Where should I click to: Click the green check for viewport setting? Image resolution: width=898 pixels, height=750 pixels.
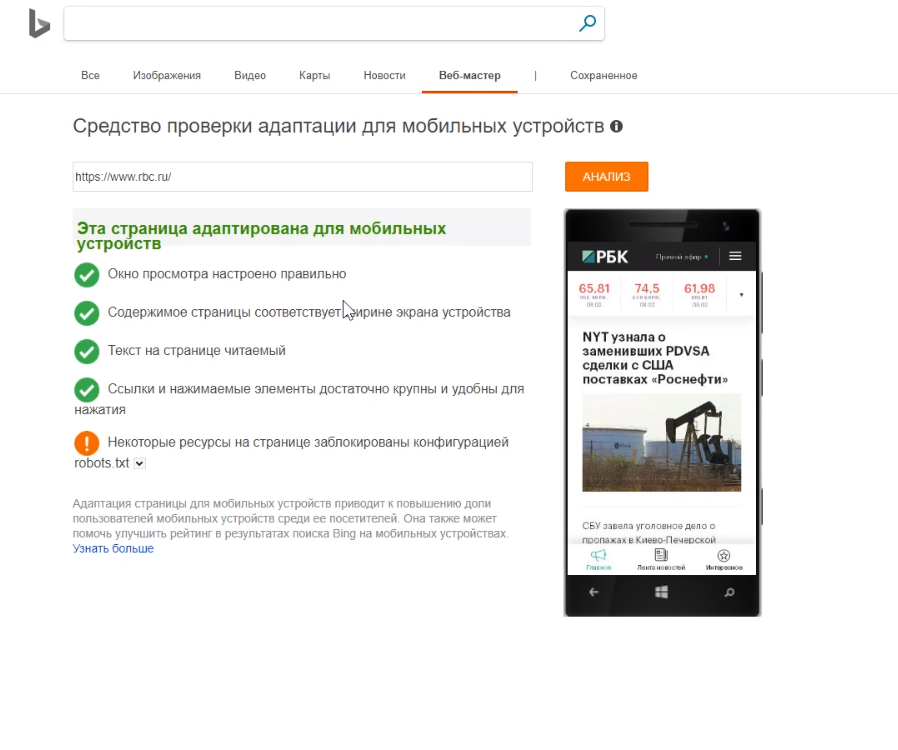[86, 274]
